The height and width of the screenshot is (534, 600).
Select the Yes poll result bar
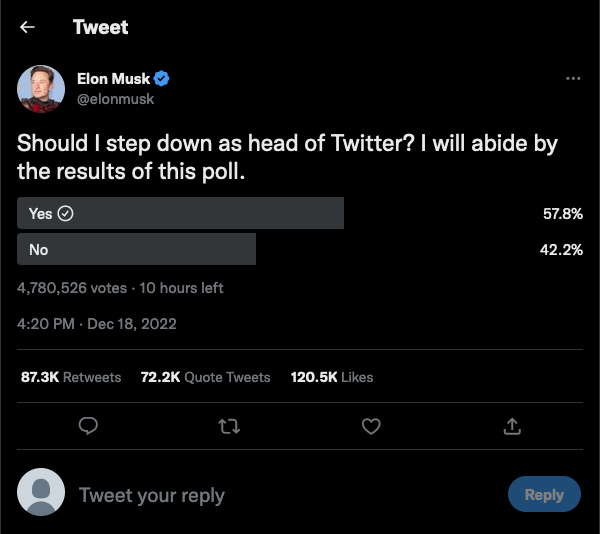[x=180, y=213]
